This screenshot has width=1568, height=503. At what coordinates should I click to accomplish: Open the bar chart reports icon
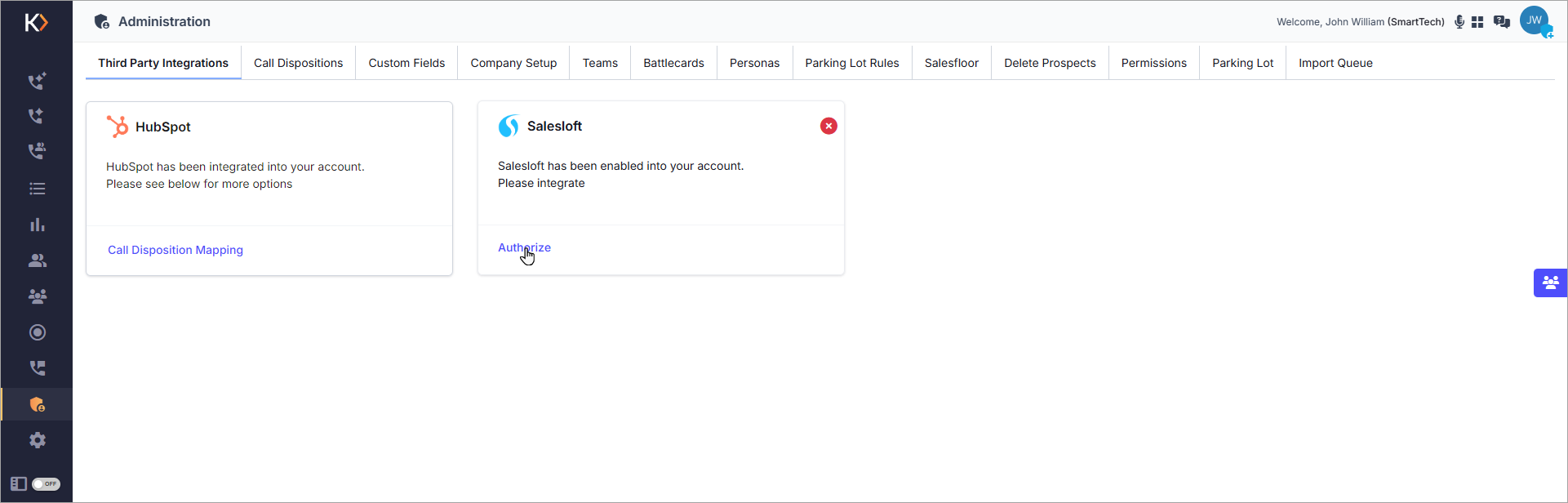point(38,225)
